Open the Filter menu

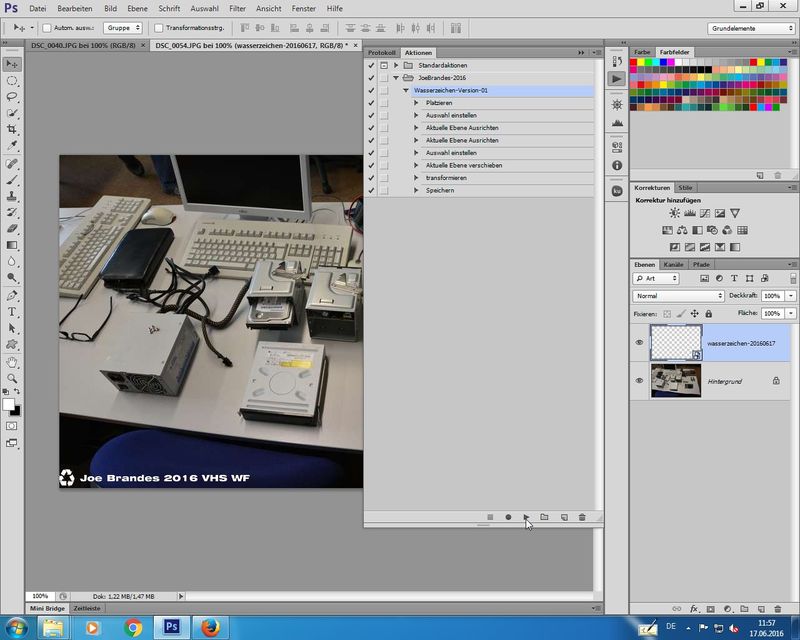point(237,8)
